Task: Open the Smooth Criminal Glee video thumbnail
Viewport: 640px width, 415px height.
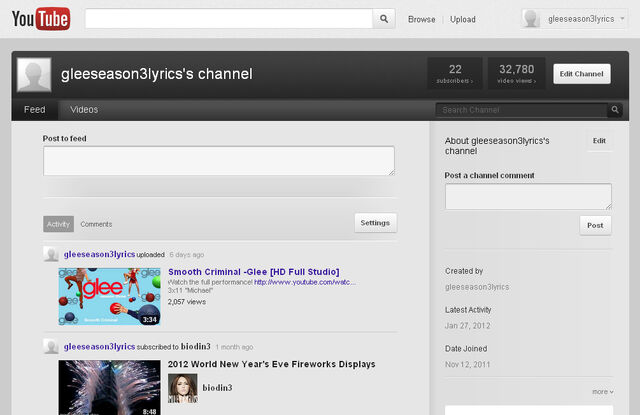Action: [109, 296]
